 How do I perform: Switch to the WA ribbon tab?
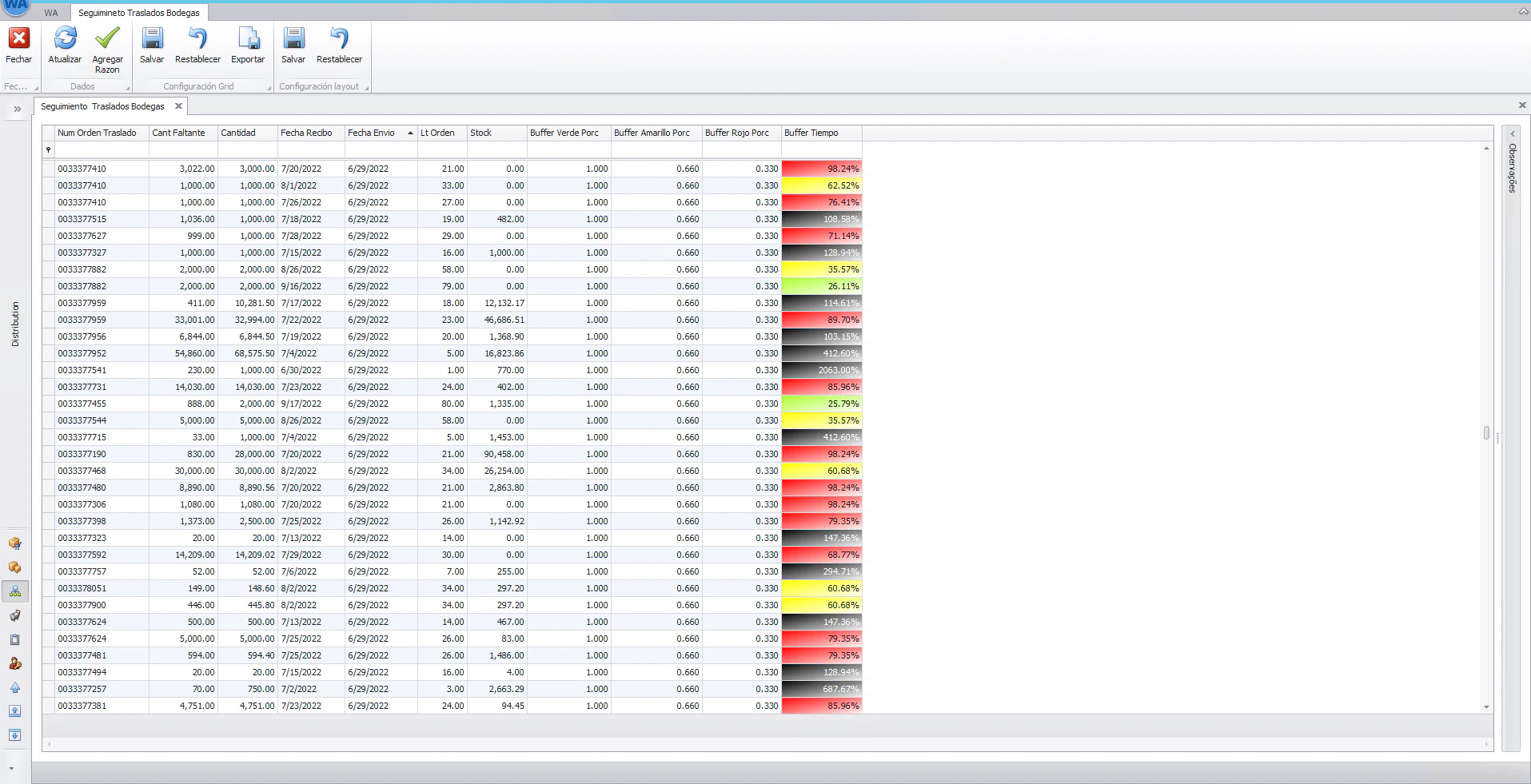tap(50, 12)
